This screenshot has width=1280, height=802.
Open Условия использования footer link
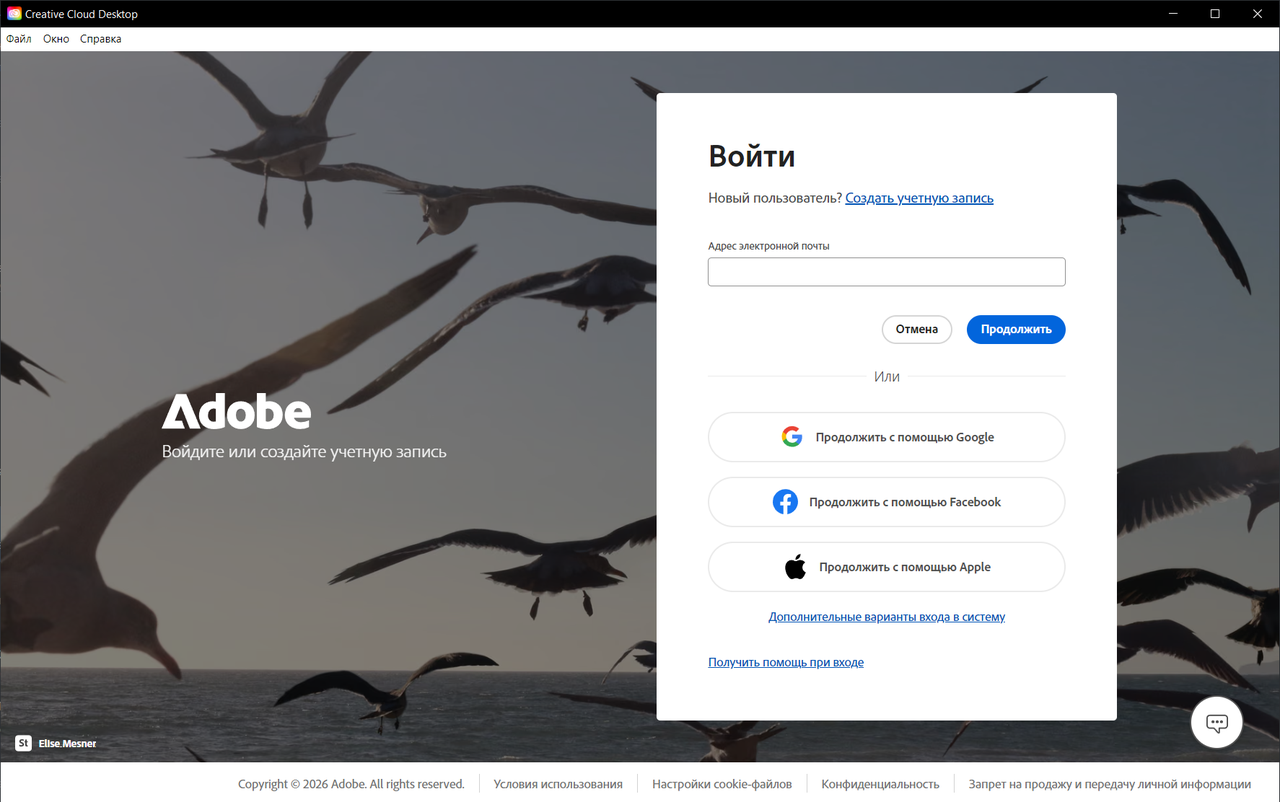coord(558,784)
